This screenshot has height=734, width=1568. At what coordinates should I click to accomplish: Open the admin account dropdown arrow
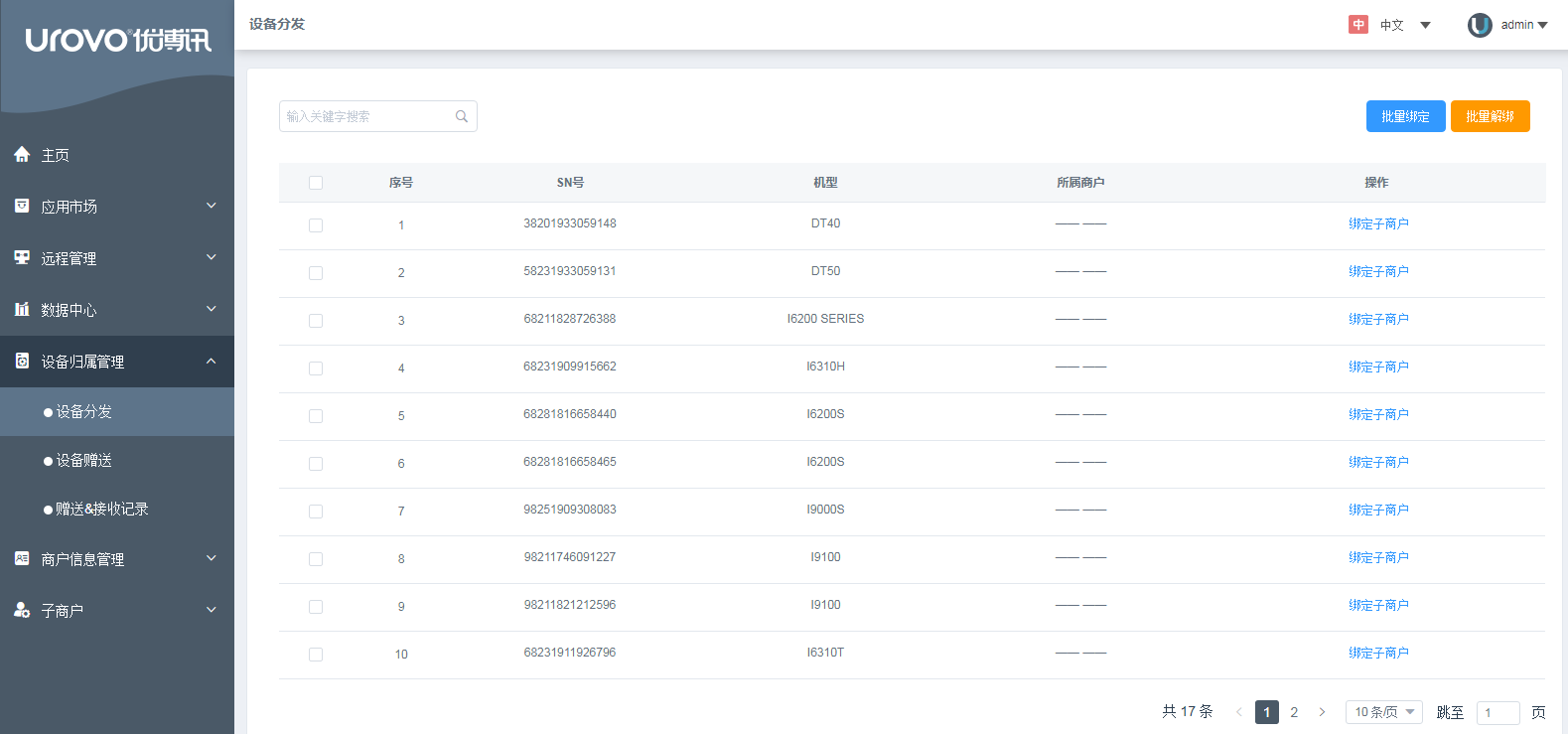coord(1542,26)
